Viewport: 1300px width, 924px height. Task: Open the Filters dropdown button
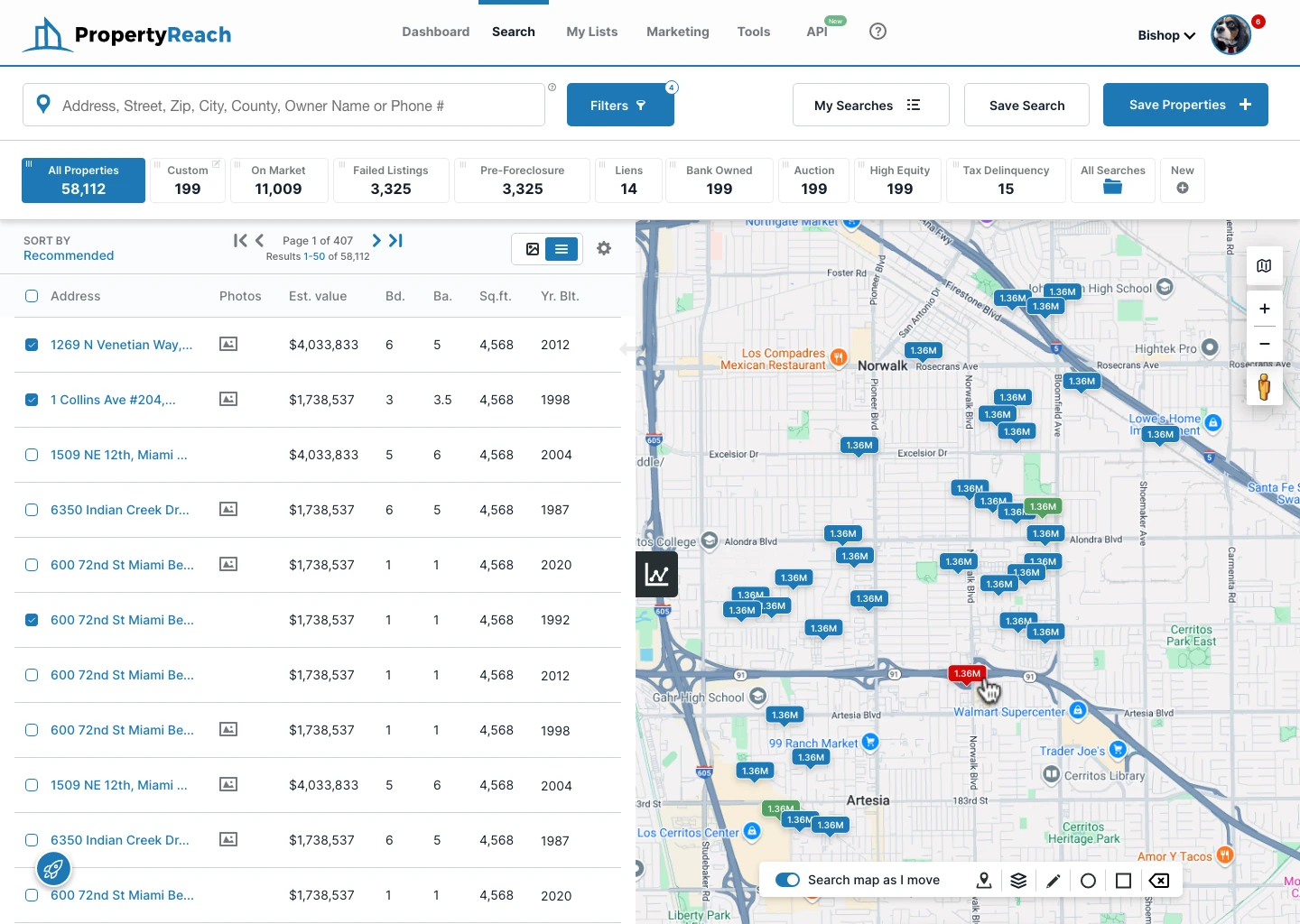pyautogui.click(x=620, y=105)
